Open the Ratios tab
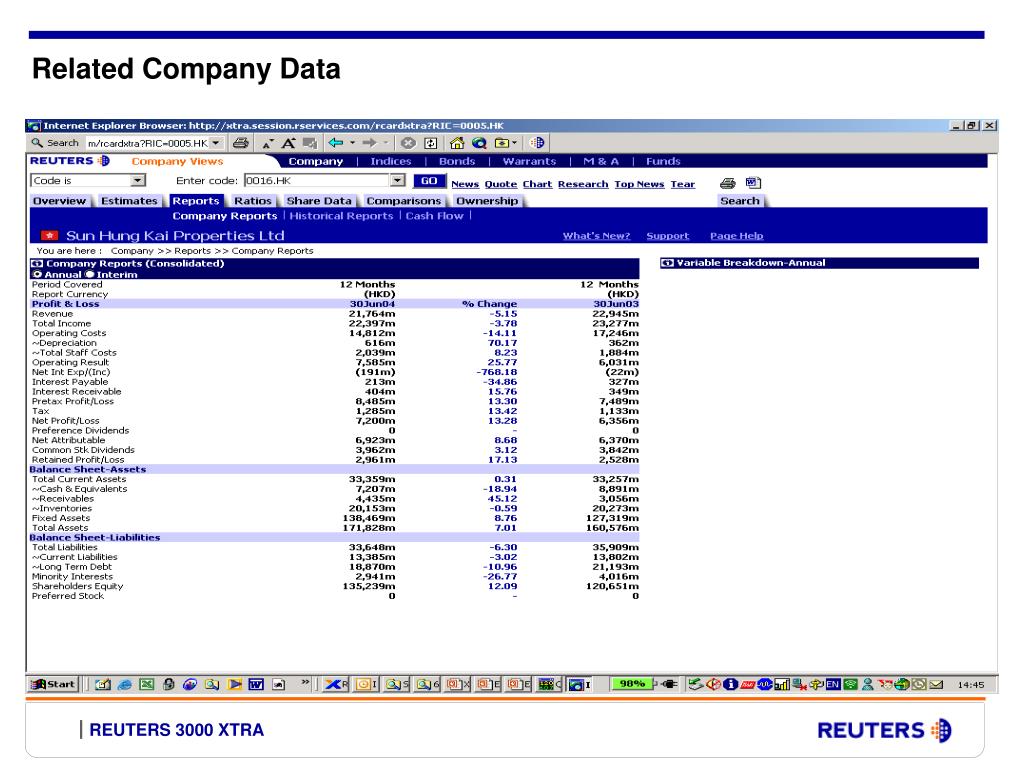The image size is (1024, 768). tap(253, 201)
